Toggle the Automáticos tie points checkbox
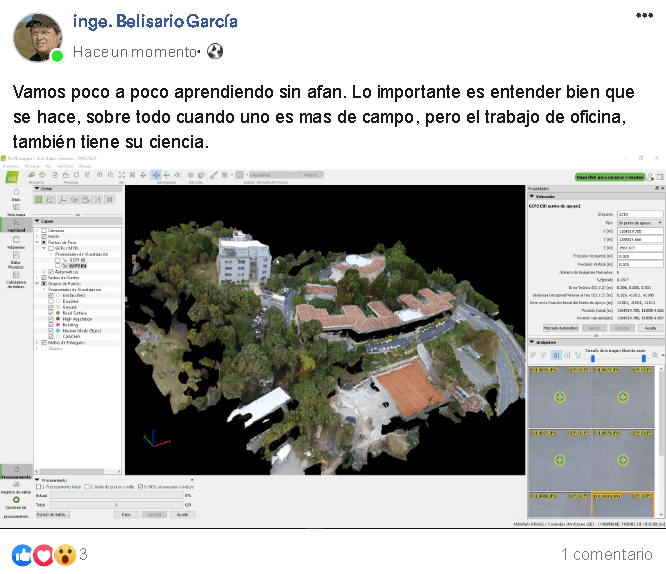This screenshot has height=574, width=666. coord(51,271)
